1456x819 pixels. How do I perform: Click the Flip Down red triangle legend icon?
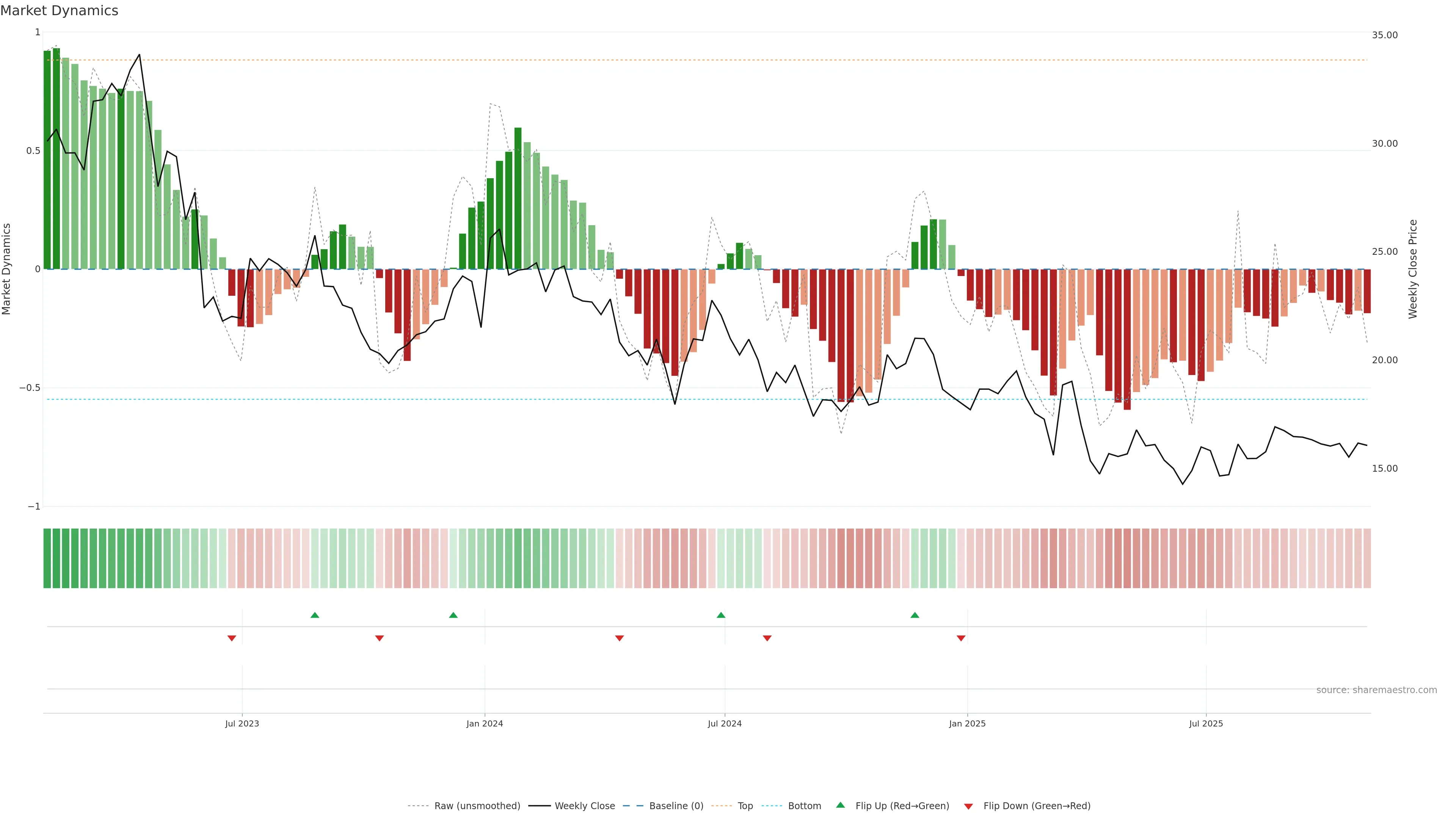click(968, 806)
